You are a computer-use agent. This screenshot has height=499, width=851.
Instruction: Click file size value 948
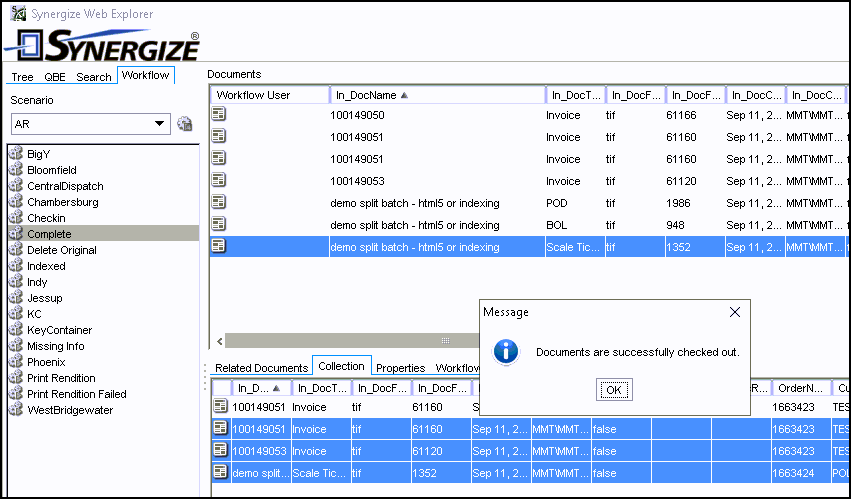676,225
